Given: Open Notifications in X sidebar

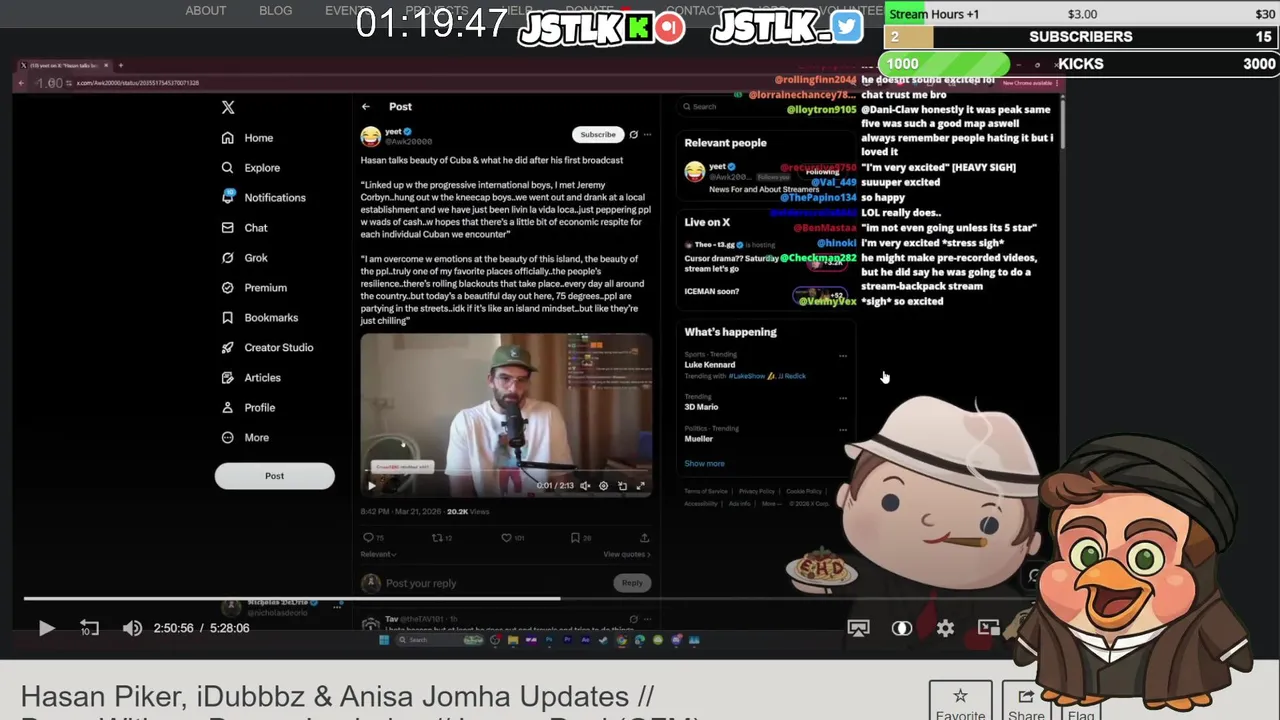Looking at the screenshot, I should 264,198.
